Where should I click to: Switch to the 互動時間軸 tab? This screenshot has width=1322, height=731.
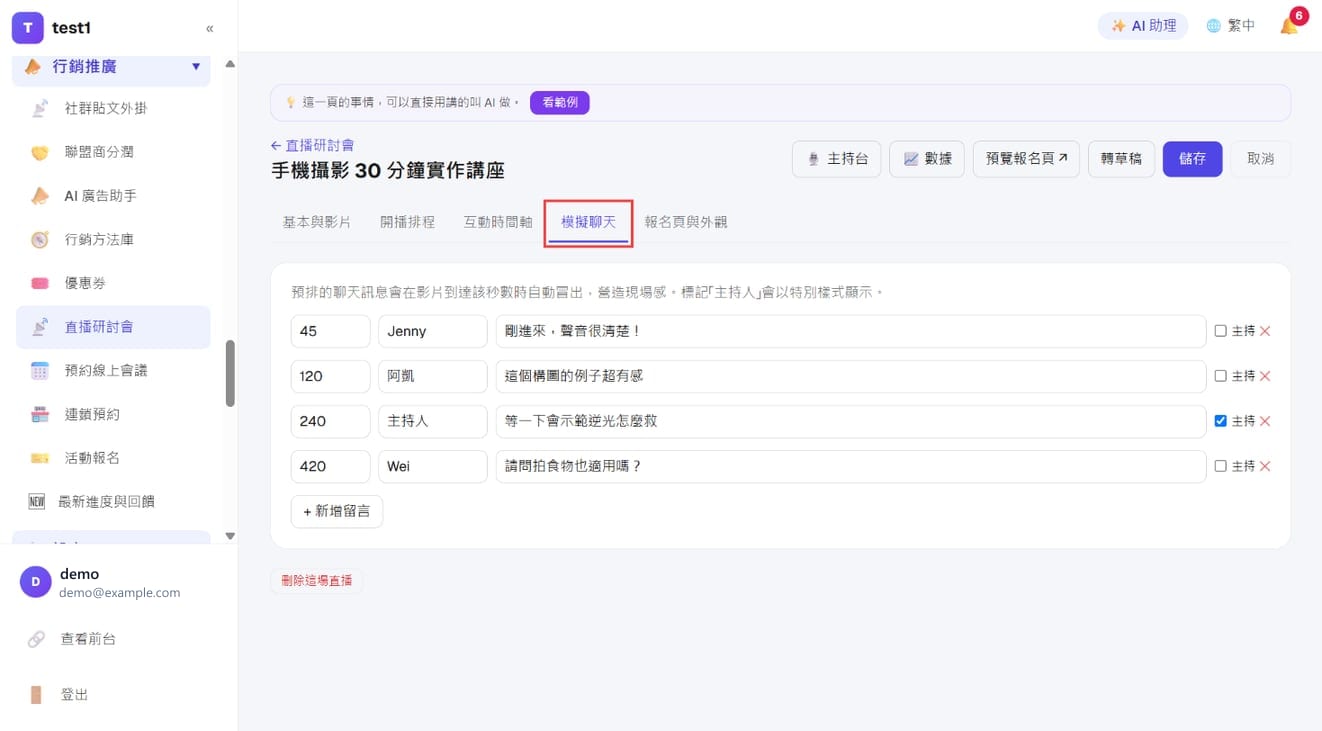point(498,222)
